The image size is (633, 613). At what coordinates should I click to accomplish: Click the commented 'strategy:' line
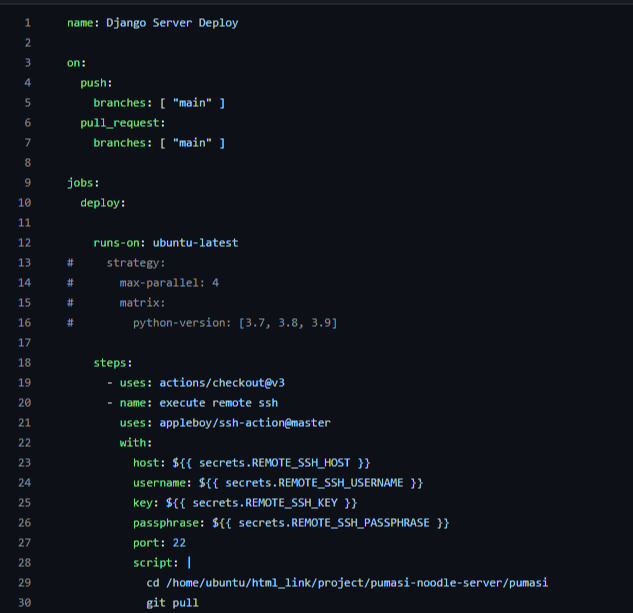(x=136, y=263)
